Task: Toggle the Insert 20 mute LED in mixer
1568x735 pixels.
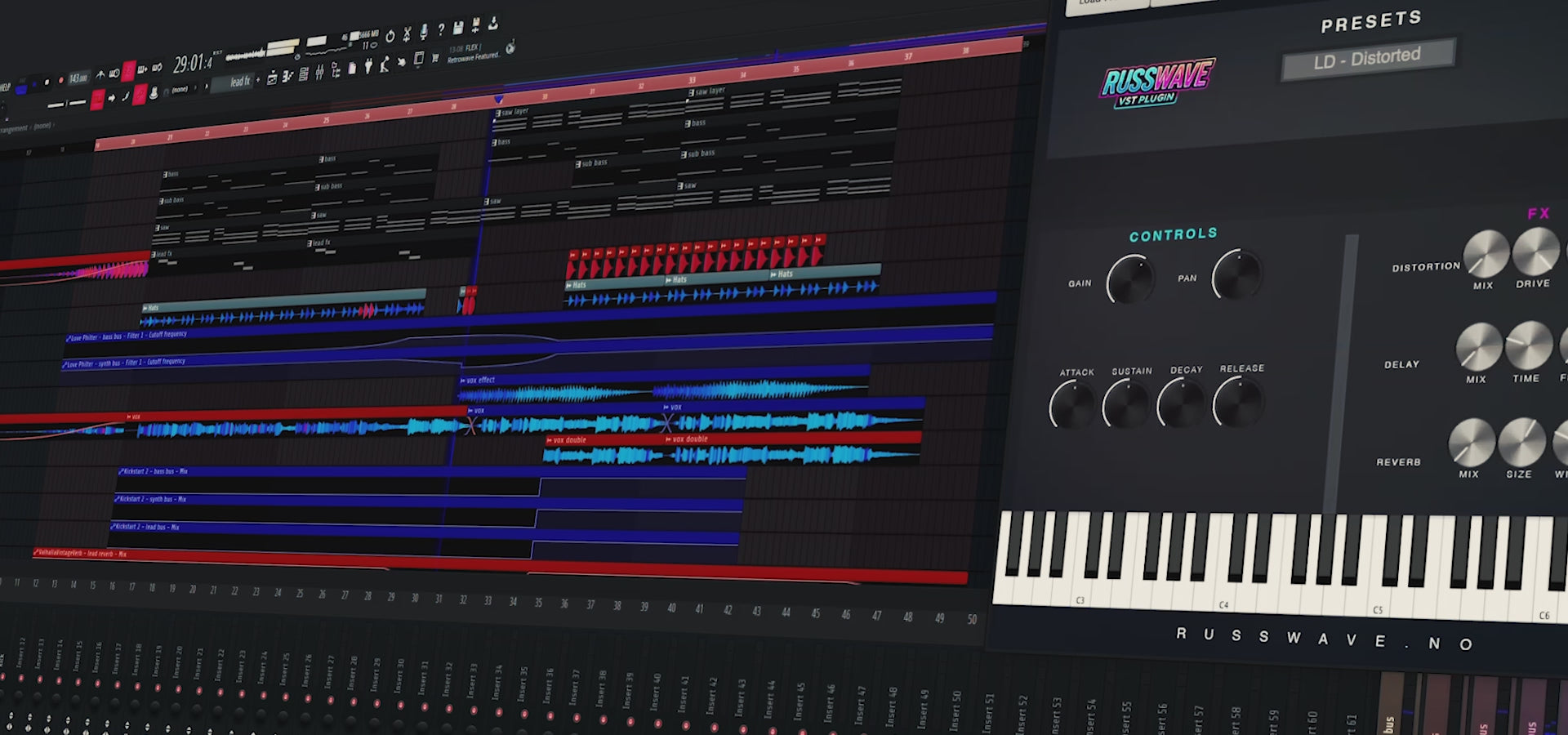Action: [x=178, y=688]
